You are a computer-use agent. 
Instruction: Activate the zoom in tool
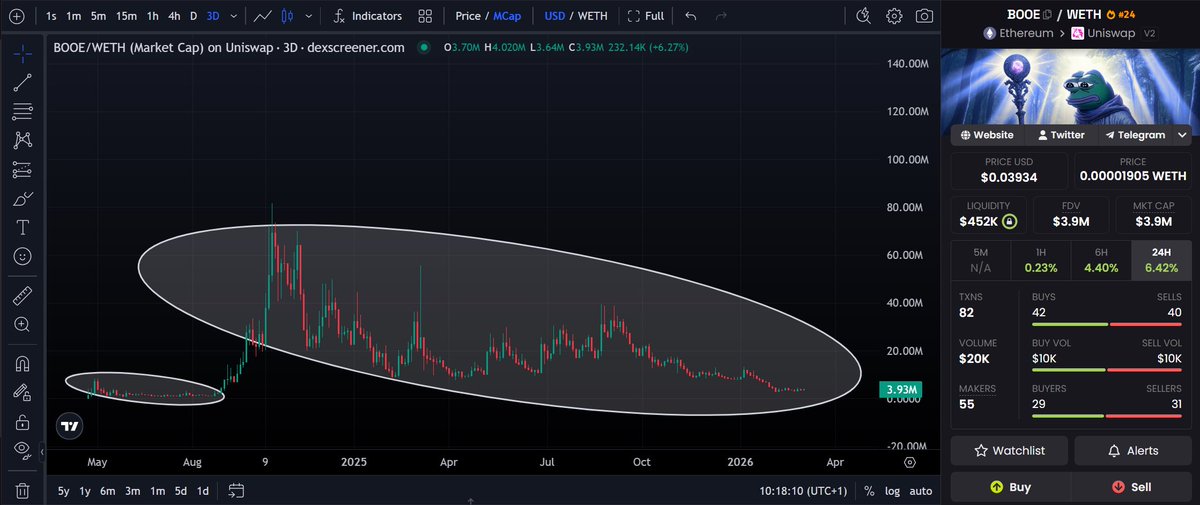tap(22, 324)
